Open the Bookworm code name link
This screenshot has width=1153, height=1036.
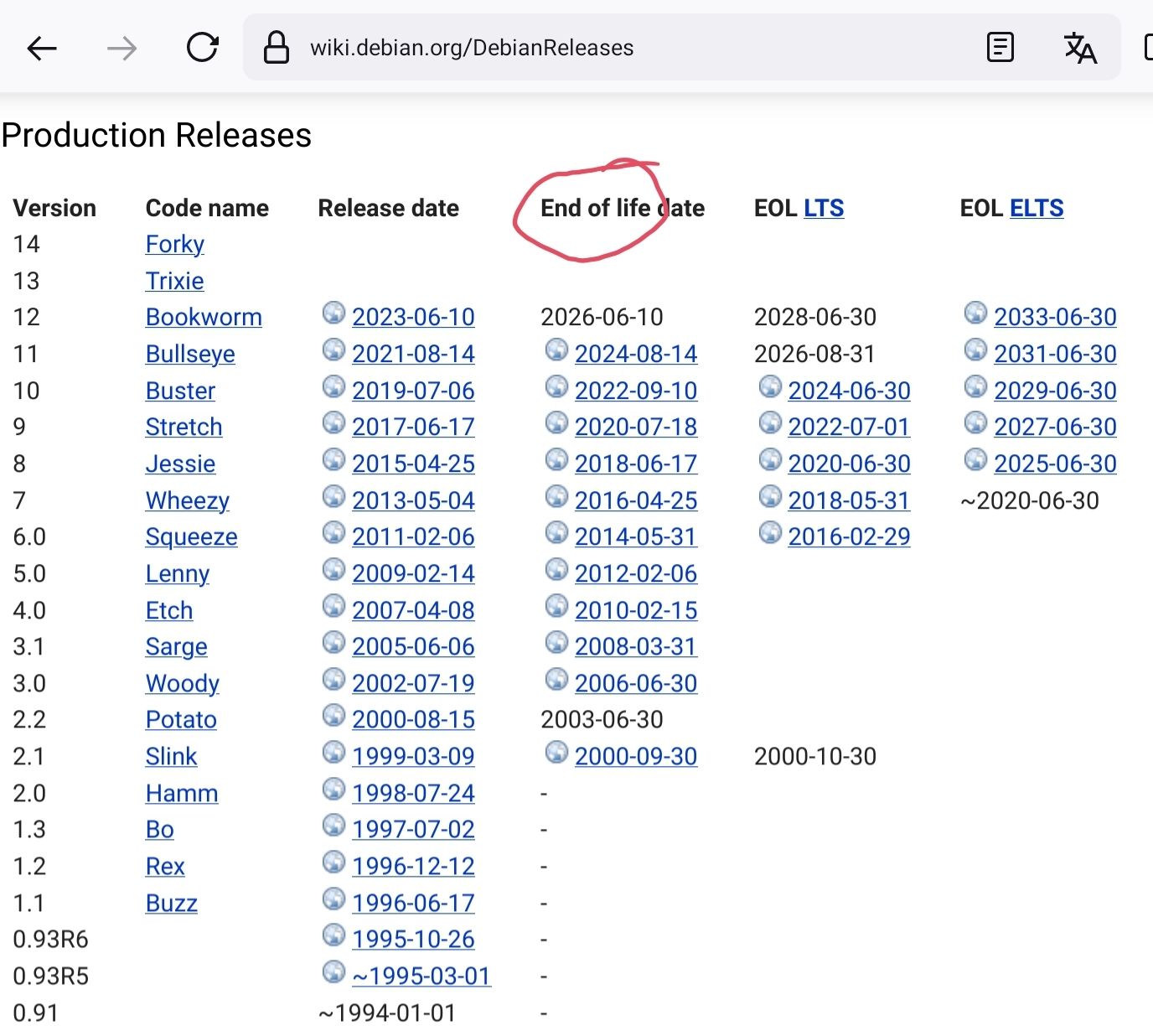click(x=204, y=317)
